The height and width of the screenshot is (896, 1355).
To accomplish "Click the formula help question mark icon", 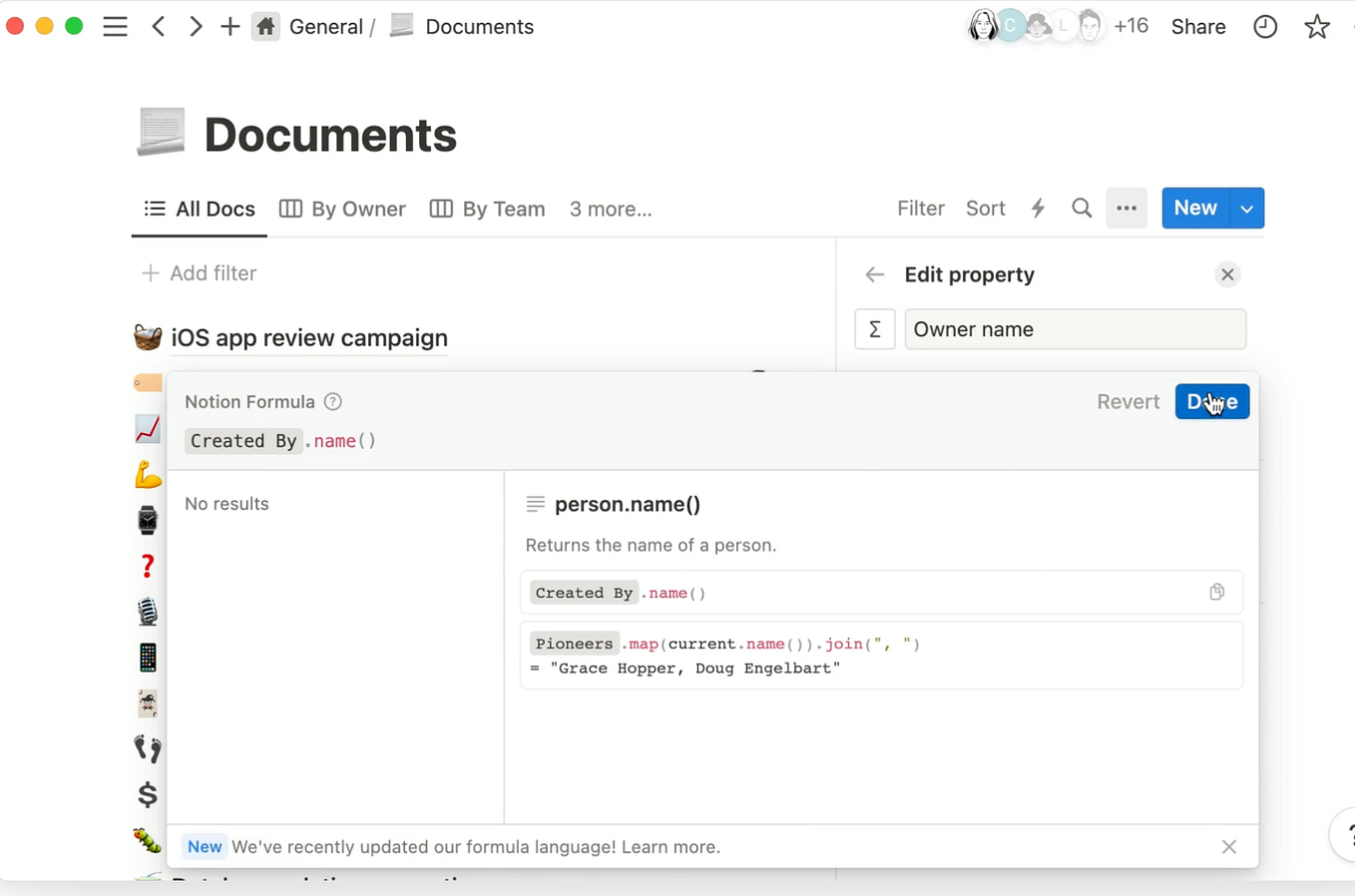I will 332,401.
